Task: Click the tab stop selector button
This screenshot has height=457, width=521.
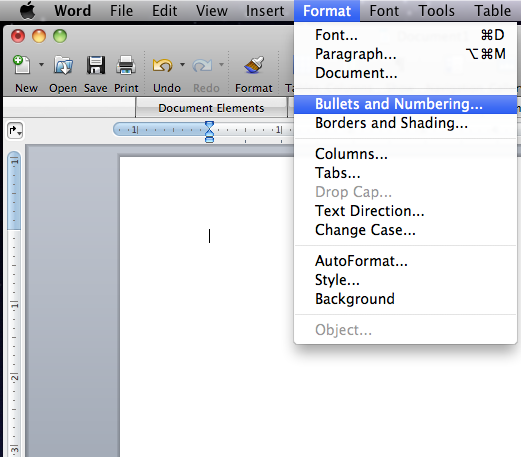Action: [15, 130]
